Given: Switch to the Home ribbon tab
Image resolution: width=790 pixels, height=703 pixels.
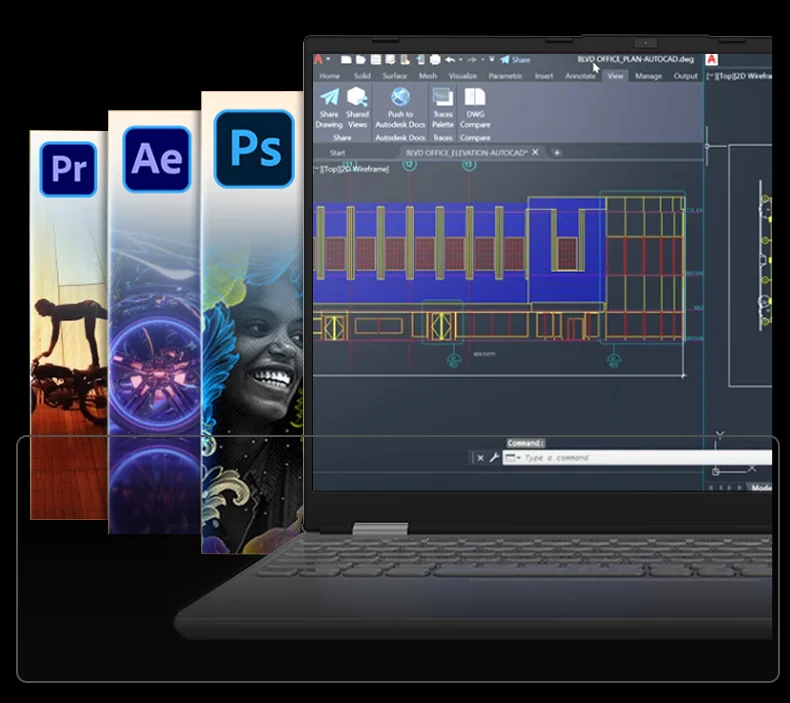Looking at the screenshot, I should 330,76.
